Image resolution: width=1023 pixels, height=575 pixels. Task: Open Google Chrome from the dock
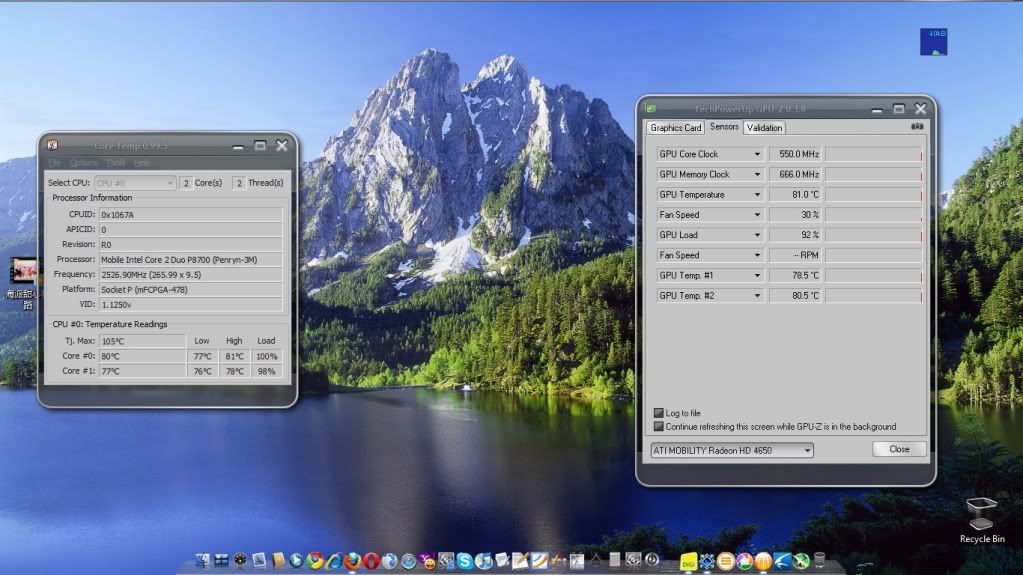315,561
